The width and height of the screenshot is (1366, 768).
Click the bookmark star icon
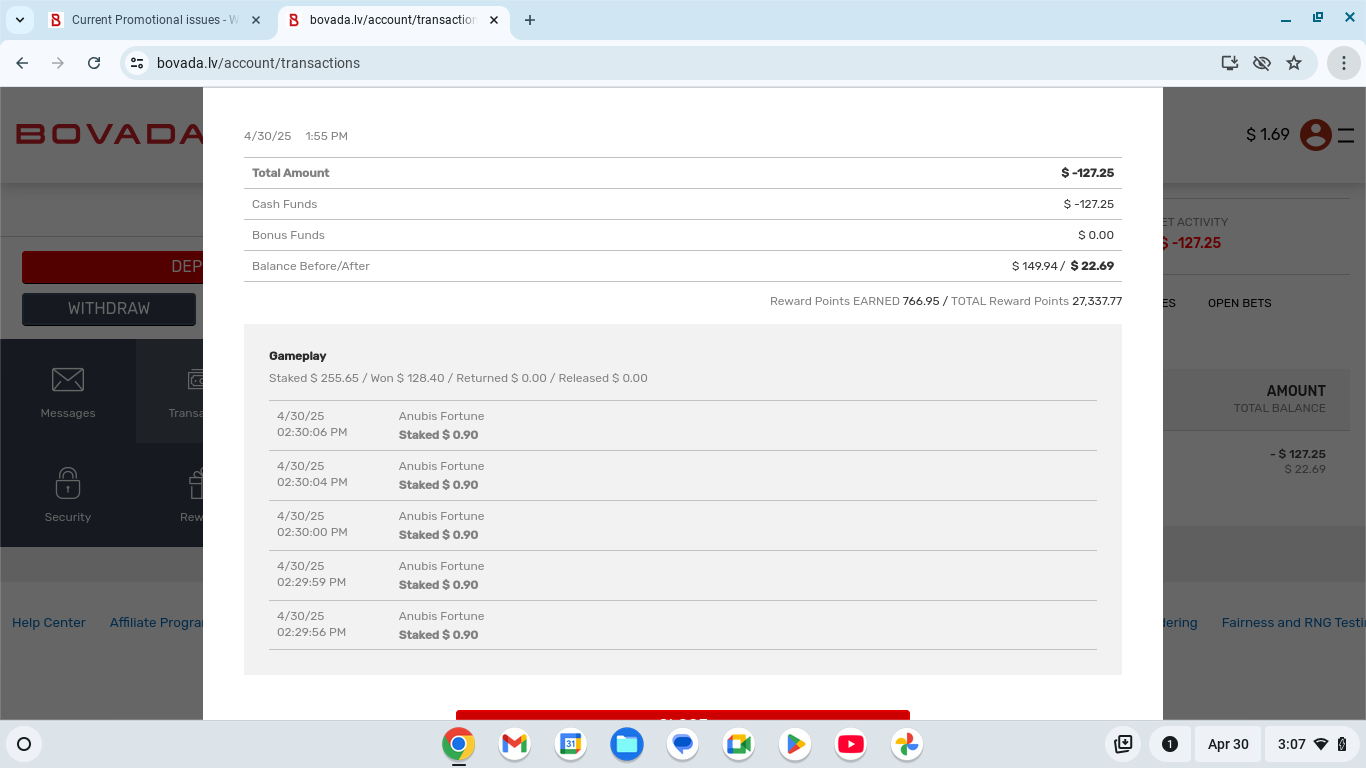click(1294, 63)
